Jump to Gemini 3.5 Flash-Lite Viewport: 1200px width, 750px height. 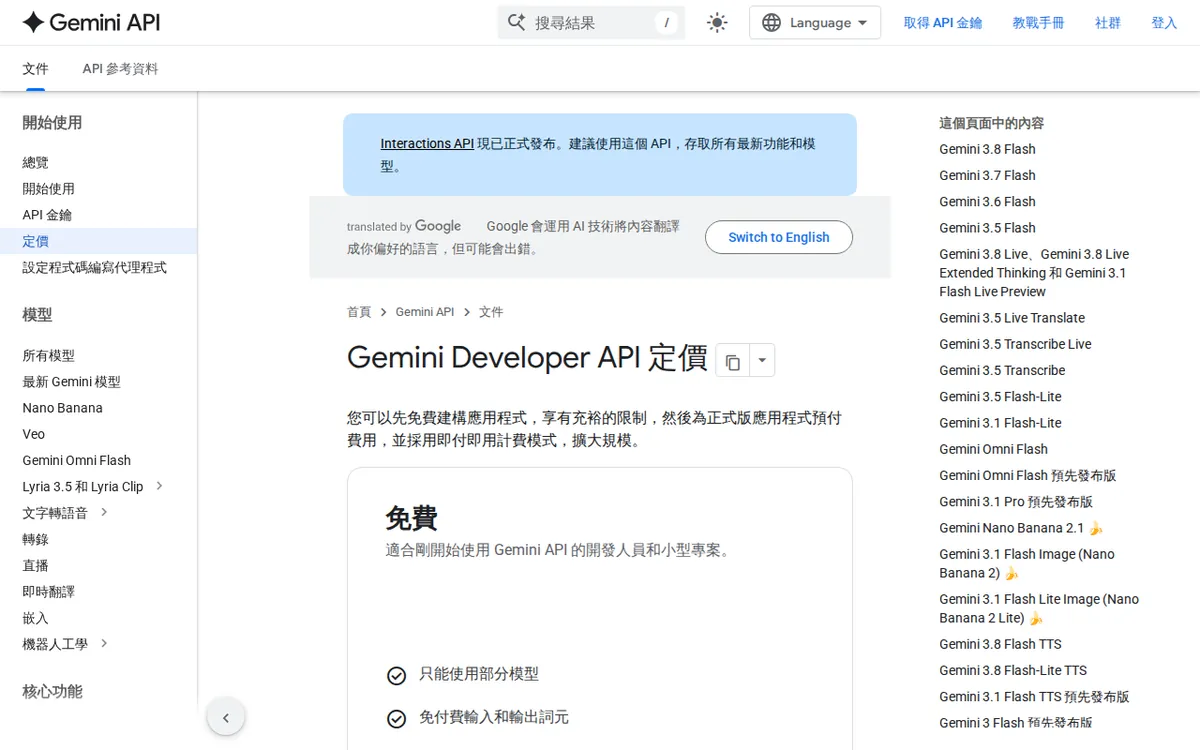1000,396
